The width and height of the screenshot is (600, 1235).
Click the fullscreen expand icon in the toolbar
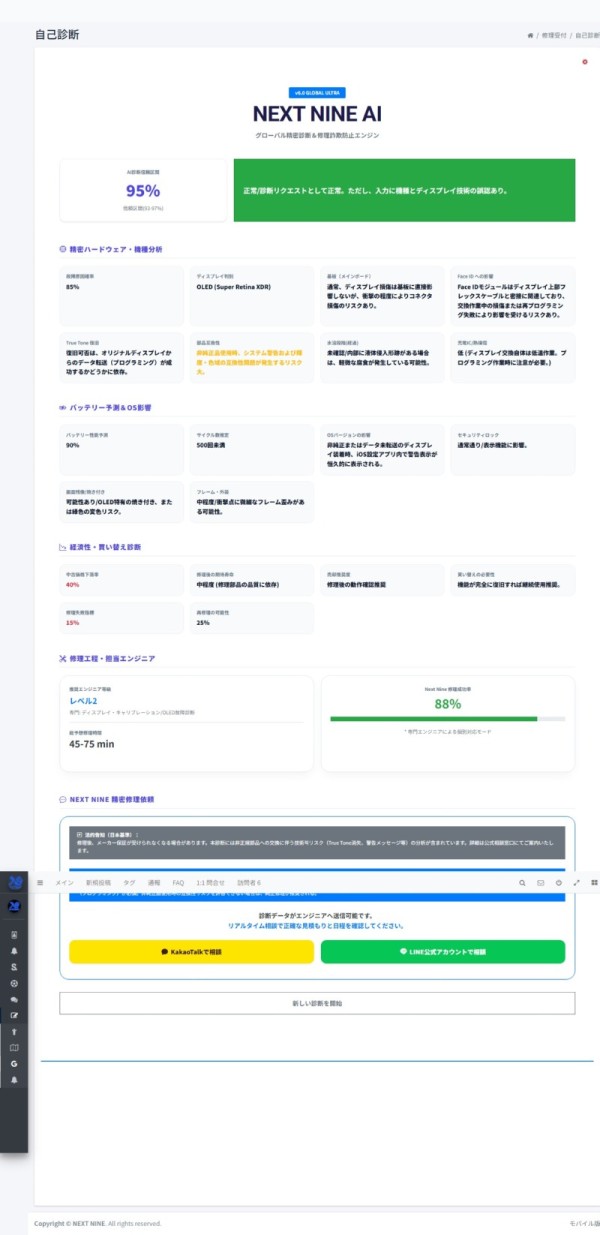click(577, 883)
